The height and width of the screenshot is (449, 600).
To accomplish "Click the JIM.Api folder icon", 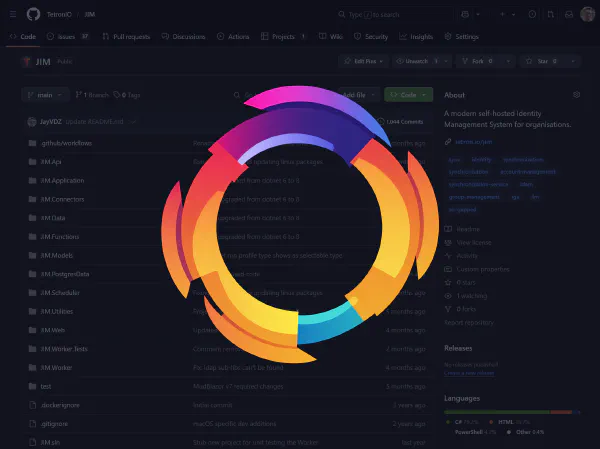I will [32, 161].
